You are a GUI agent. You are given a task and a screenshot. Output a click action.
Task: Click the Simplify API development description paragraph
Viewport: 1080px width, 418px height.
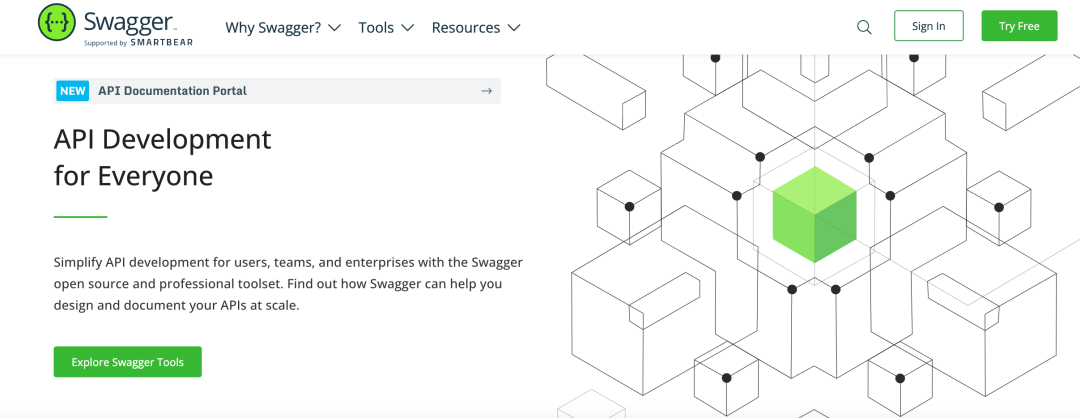288,284
